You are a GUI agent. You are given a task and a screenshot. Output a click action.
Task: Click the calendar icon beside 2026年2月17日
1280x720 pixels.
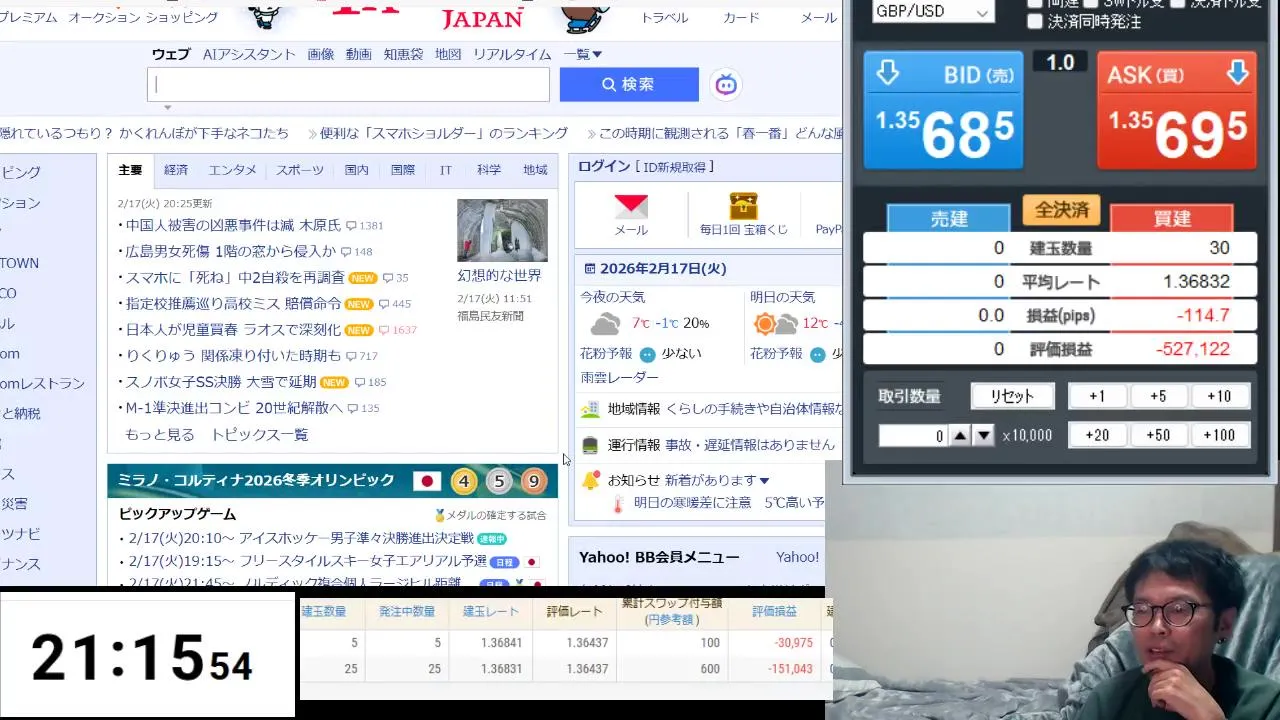click(x=590, y=269)
